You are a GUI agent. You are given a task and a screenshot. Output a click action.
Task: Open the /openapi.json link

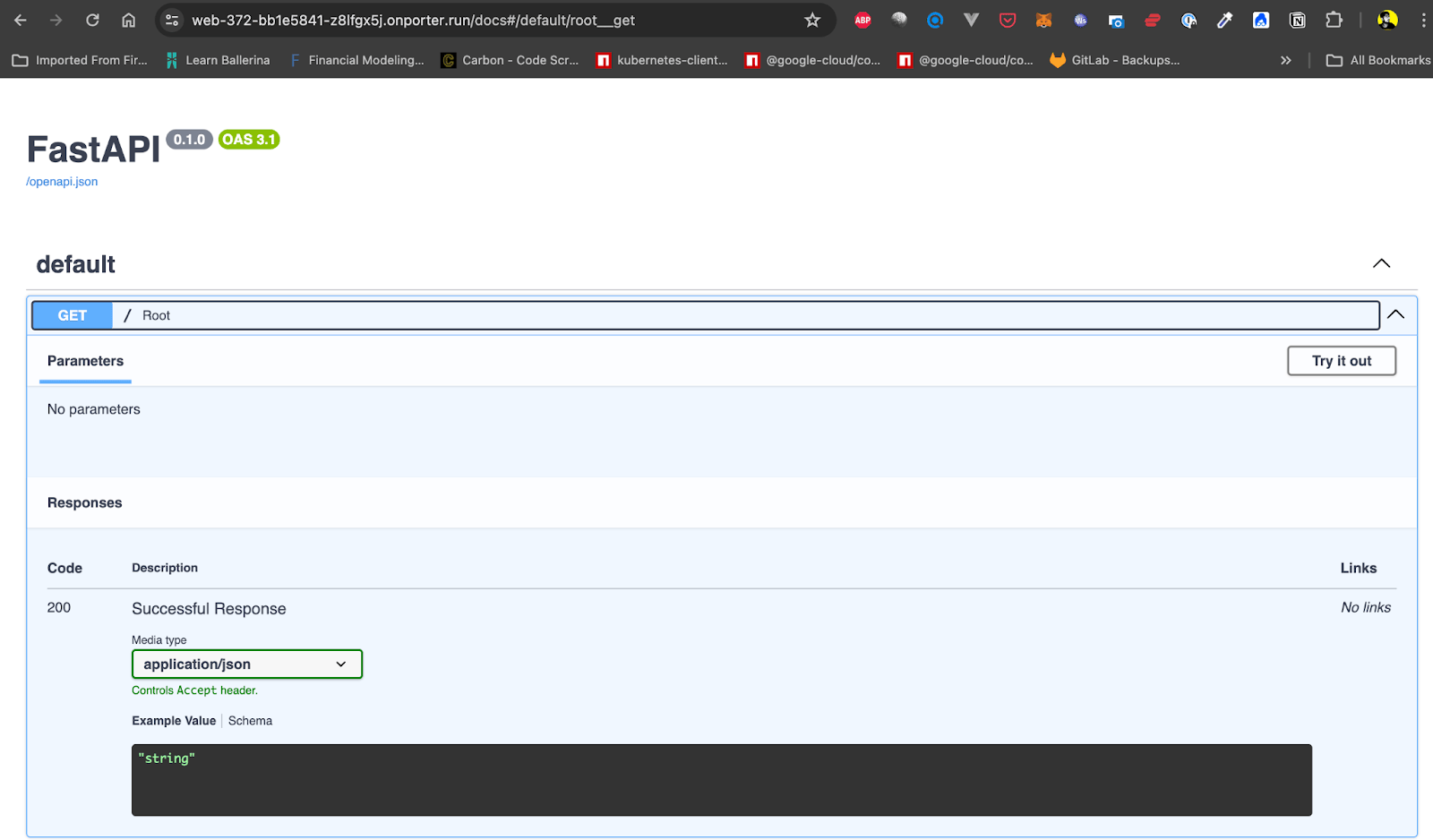point(62,182)
